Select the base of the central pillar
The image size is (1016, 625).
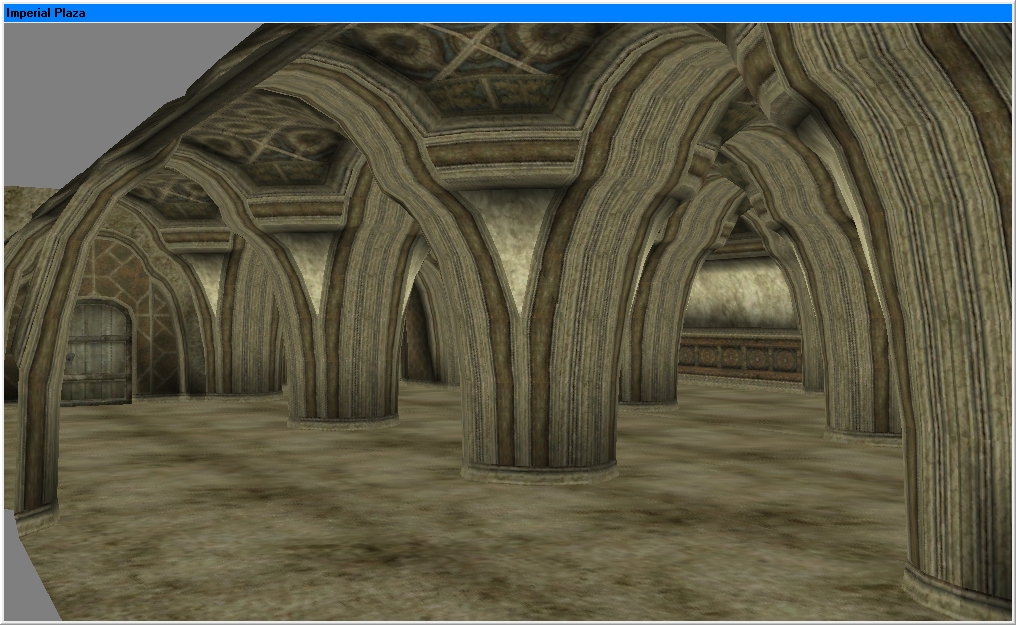click(539, 472)
